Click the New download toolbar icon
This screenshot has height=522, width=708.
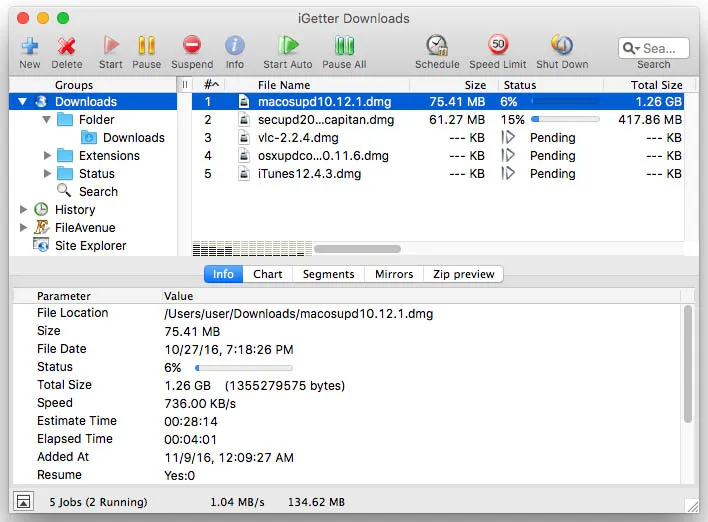(x=30, y=46)
